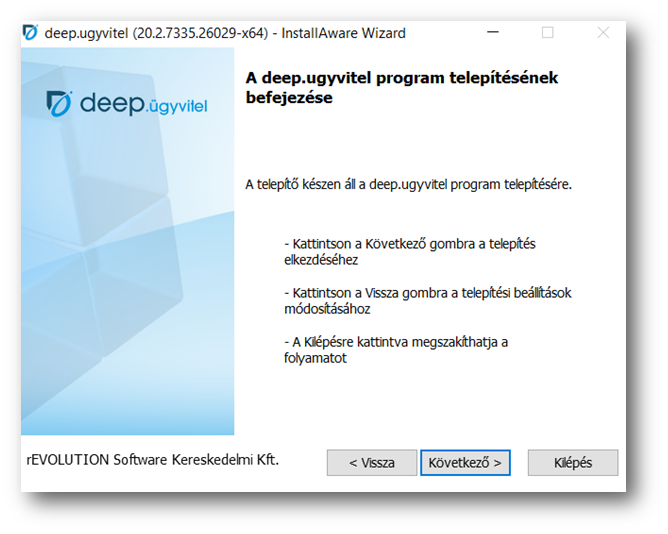Click the text 'A telepítő készen áll'

coord(408,185)
